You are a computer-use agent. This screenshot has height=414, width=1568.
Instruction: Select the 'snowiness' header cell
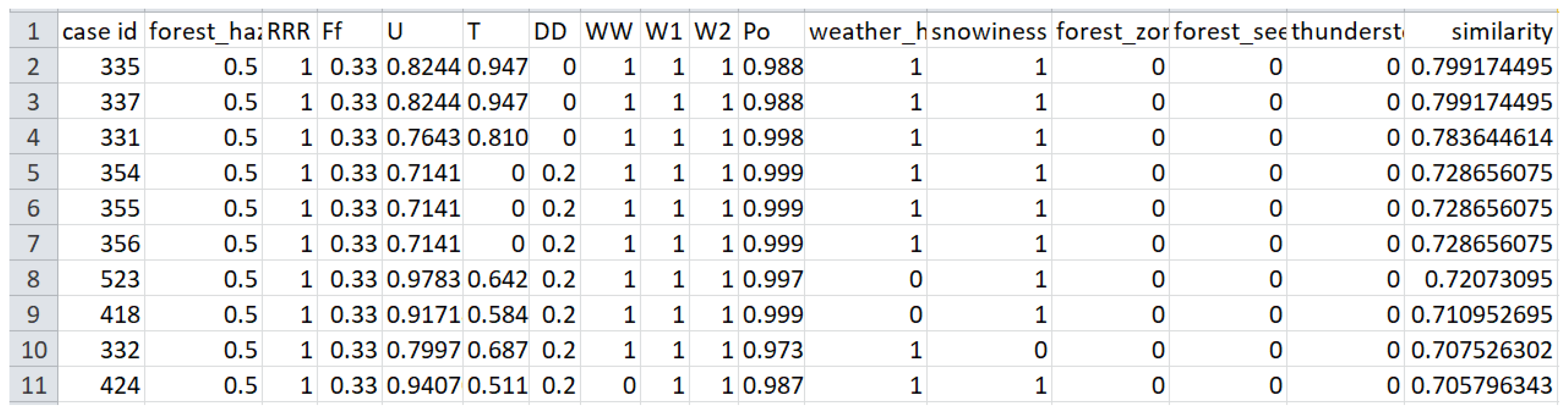989,31
